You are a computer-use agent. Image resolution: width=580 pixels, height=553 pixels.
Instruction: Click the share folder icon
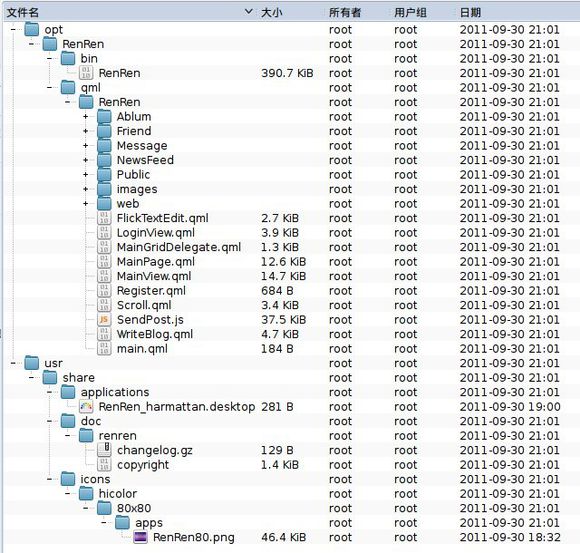point(50,377)
